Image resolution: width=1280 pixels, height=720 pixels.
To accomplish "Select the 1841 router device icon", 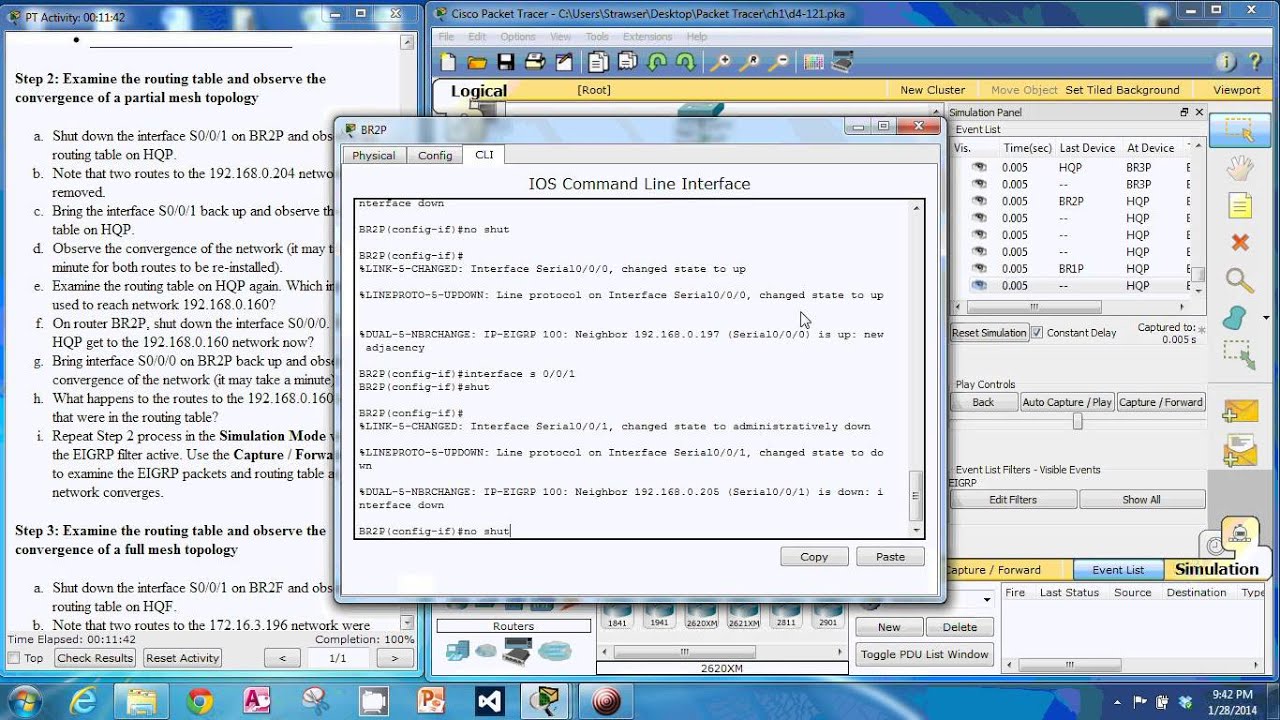I will [617, 613].
